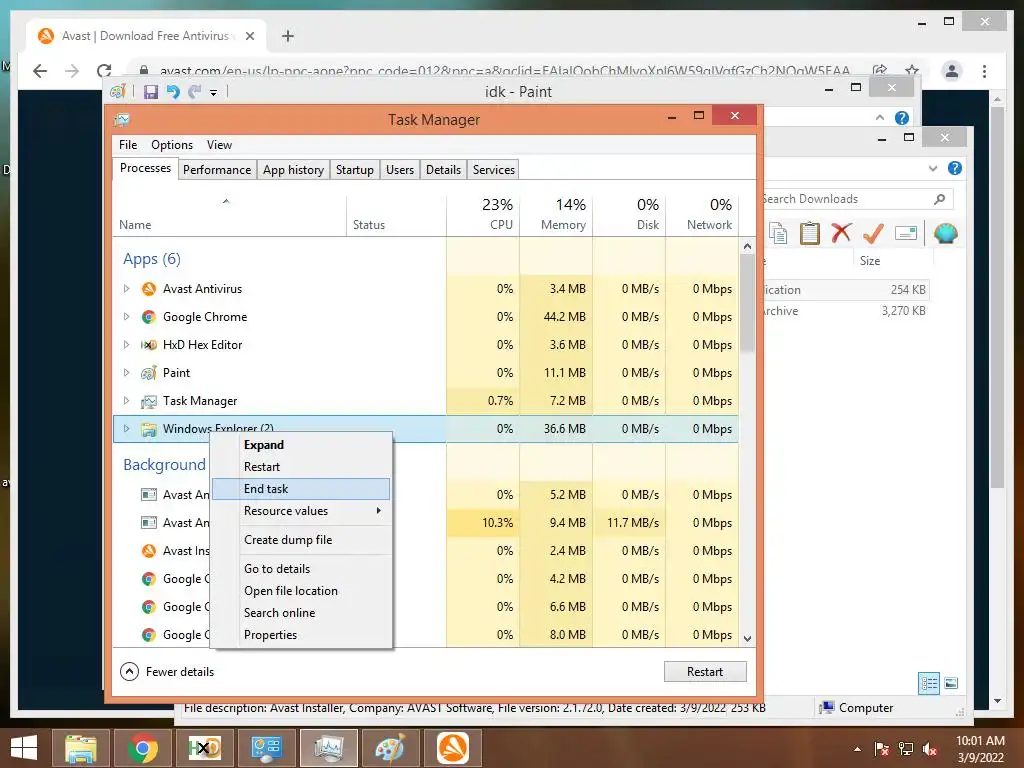1024x768 pixels.
Task: Expand the Google Chrome process group
Action: point(127,317)
